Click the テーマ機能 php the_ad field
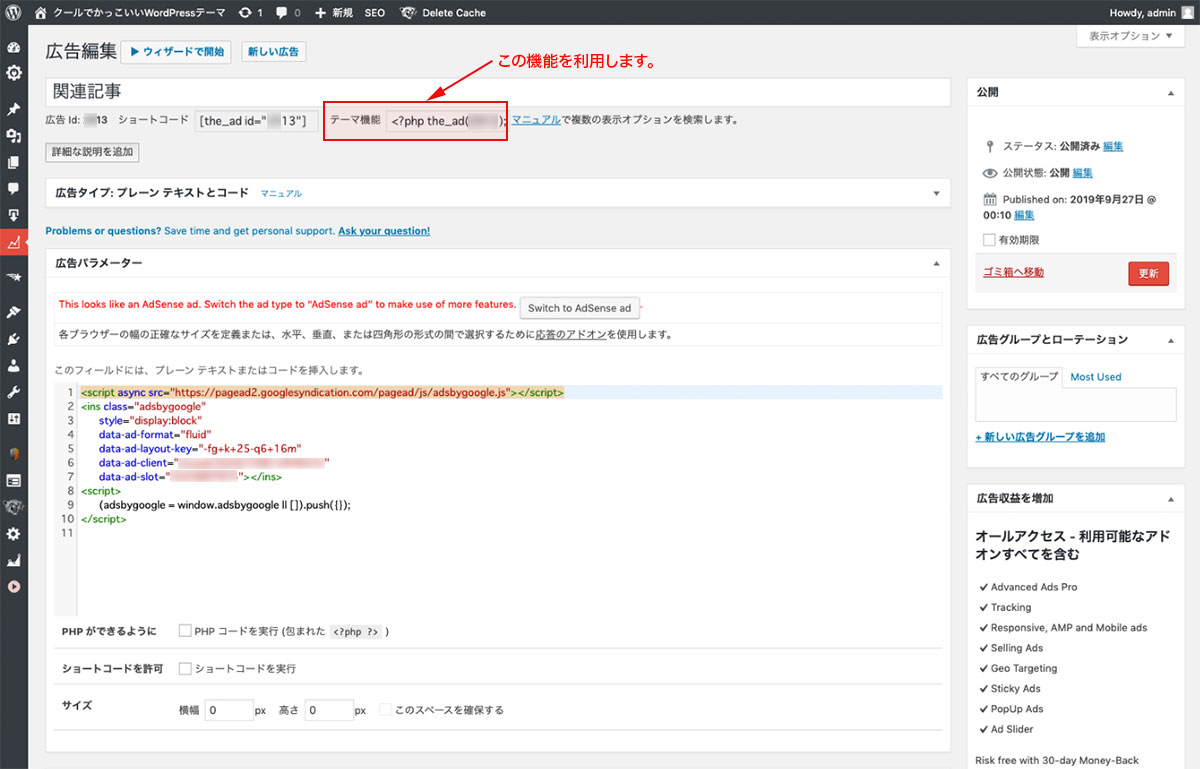This screenshot has height=769, width=1200. (445, 121)
